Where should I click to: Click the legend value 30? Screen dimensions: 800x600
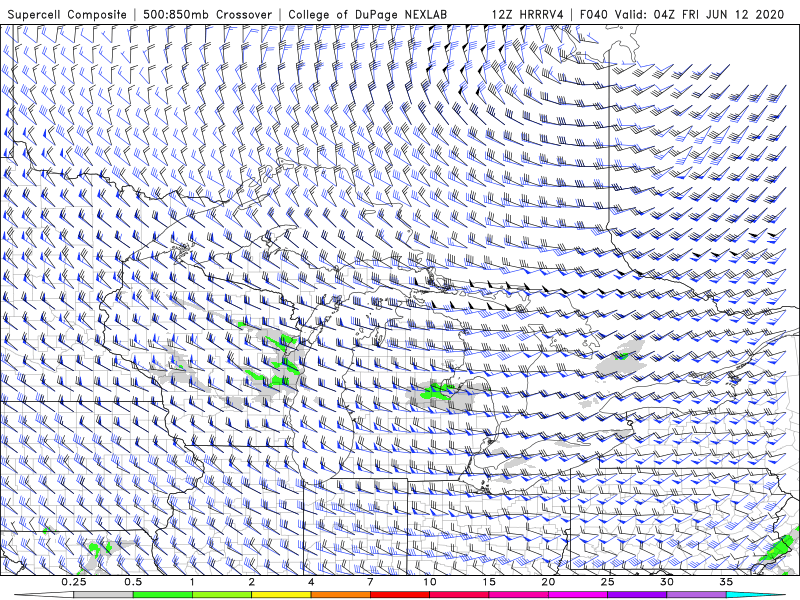click(667, 582)
